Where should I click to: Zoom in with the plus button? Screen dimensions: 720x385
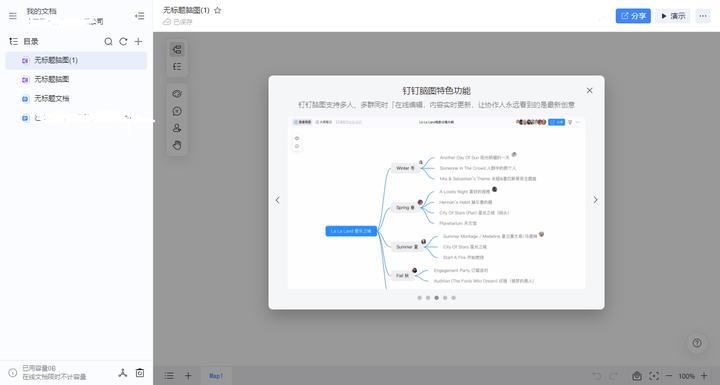(x=704, y=376)
